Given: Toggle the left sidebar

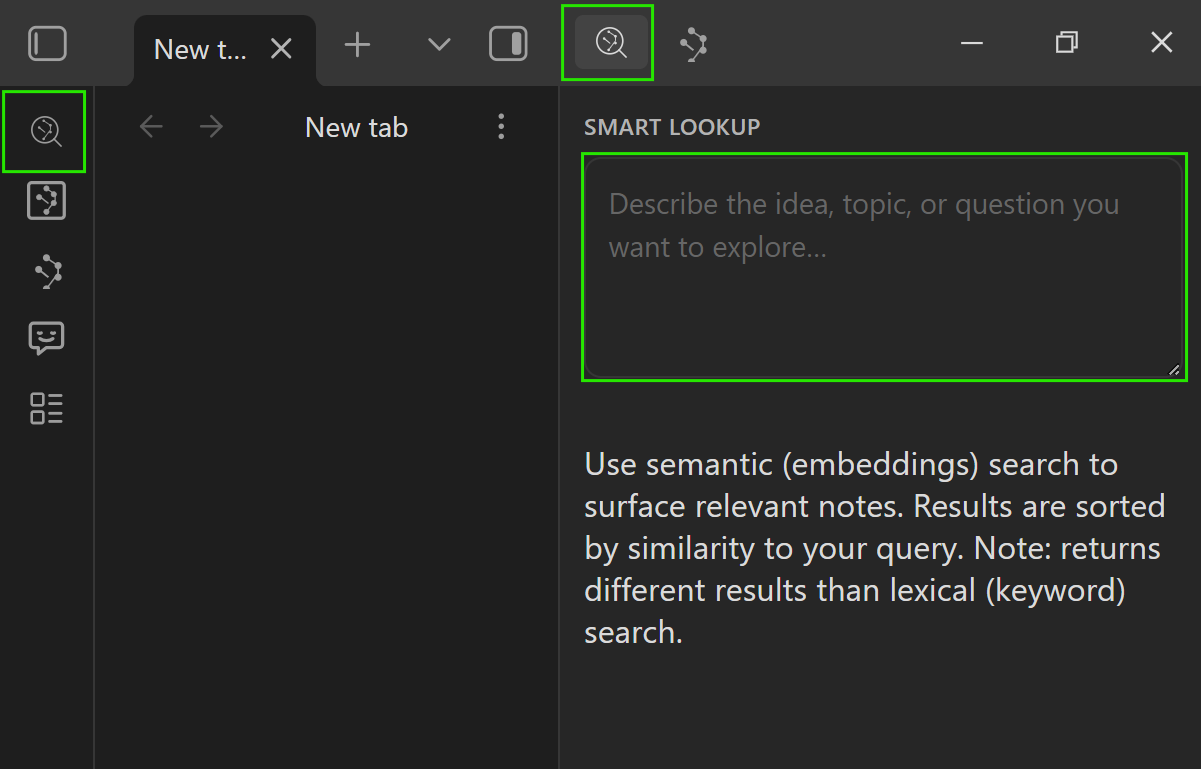Looking at the screenshot, I should (x=47, y=44).
